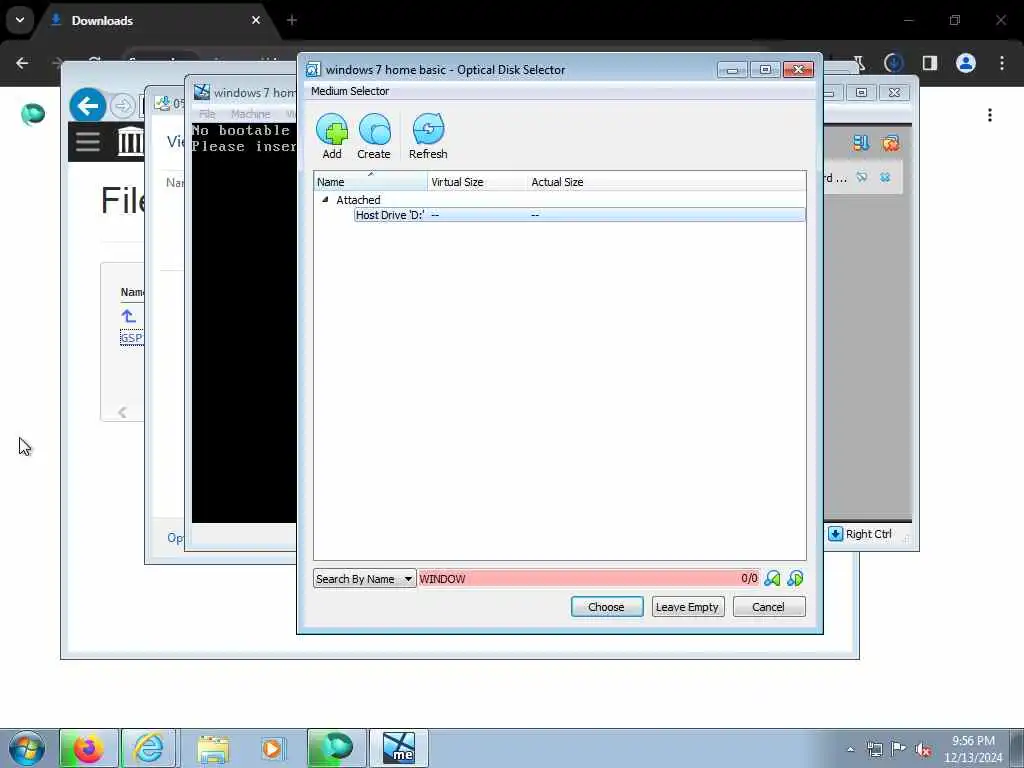
Task: Collapse the Attached tree group
Action: 325,200
